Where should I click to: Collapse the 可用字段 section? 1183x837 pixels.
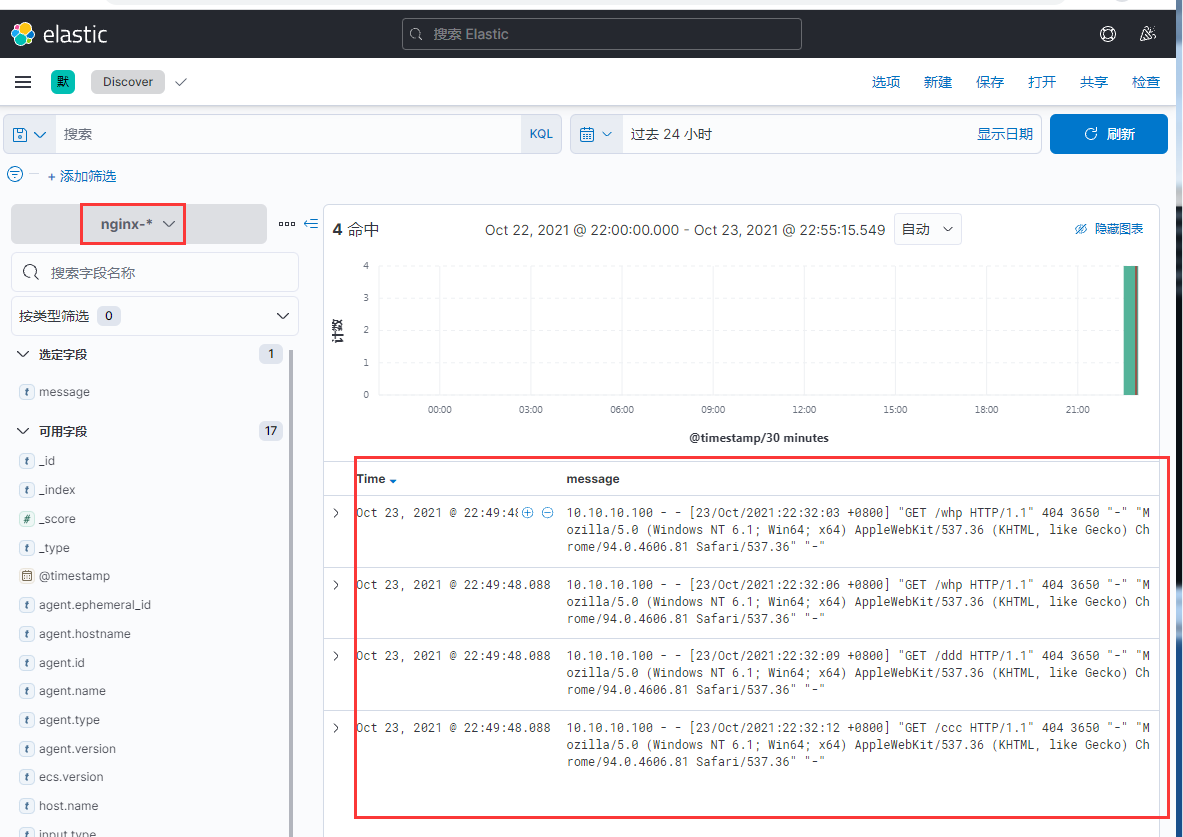pos(23,431)
